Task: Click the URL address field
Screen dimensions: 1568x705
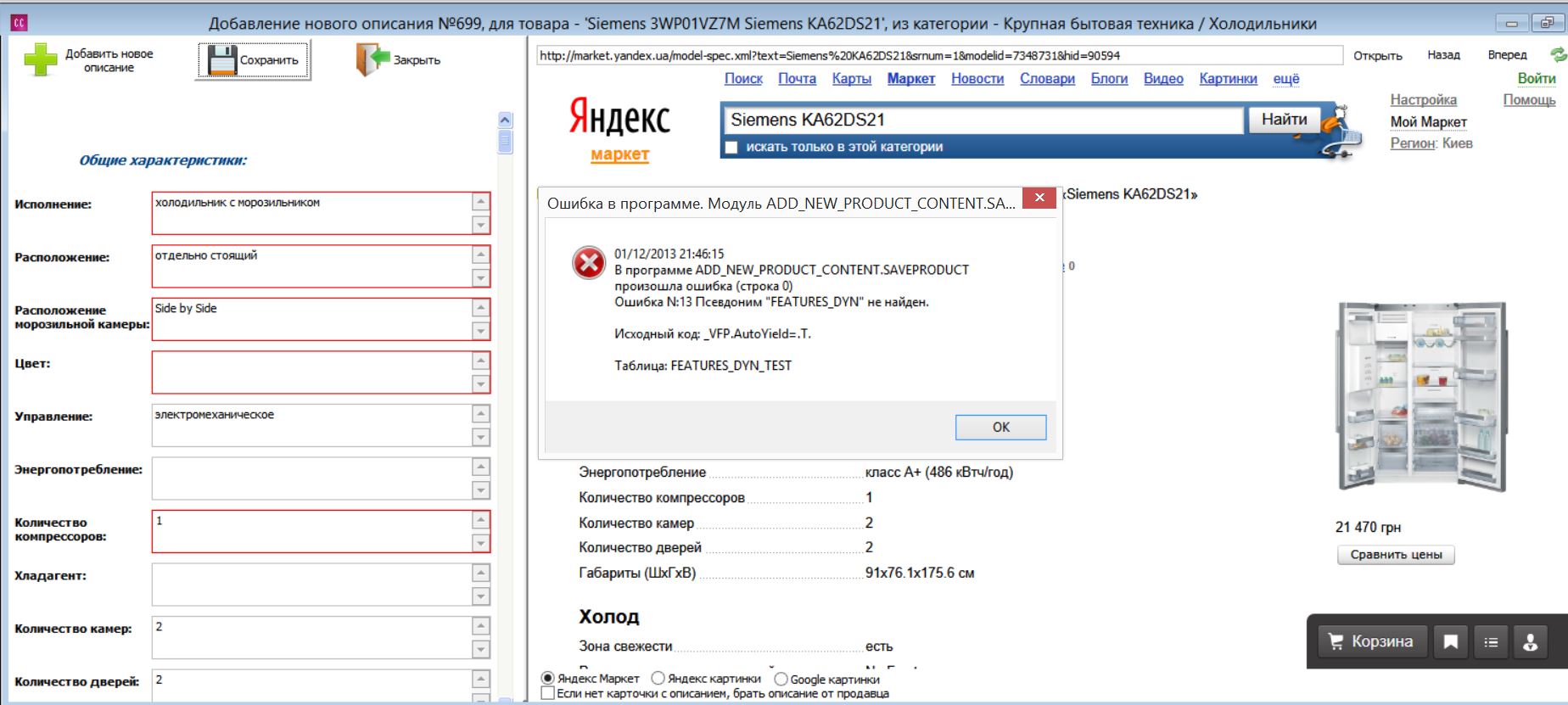Action: click(x=939, y=56)
